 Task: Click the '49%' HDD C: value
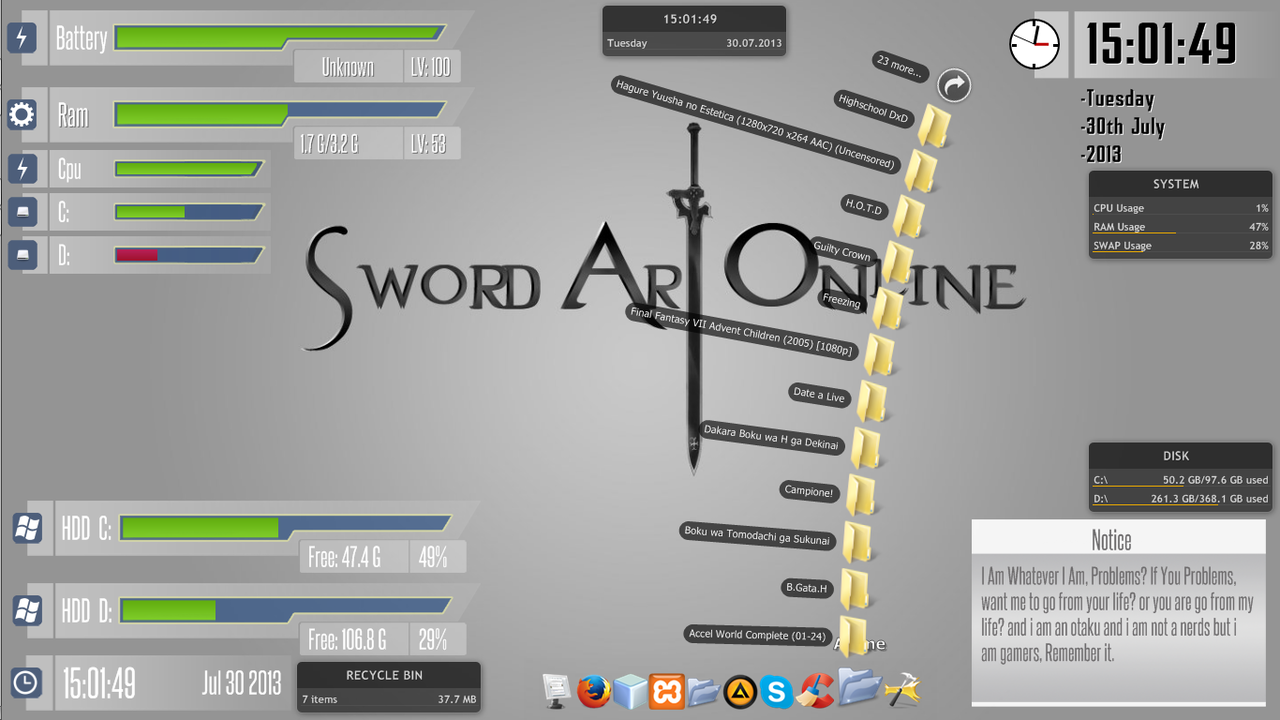click(x=433, y=557)
